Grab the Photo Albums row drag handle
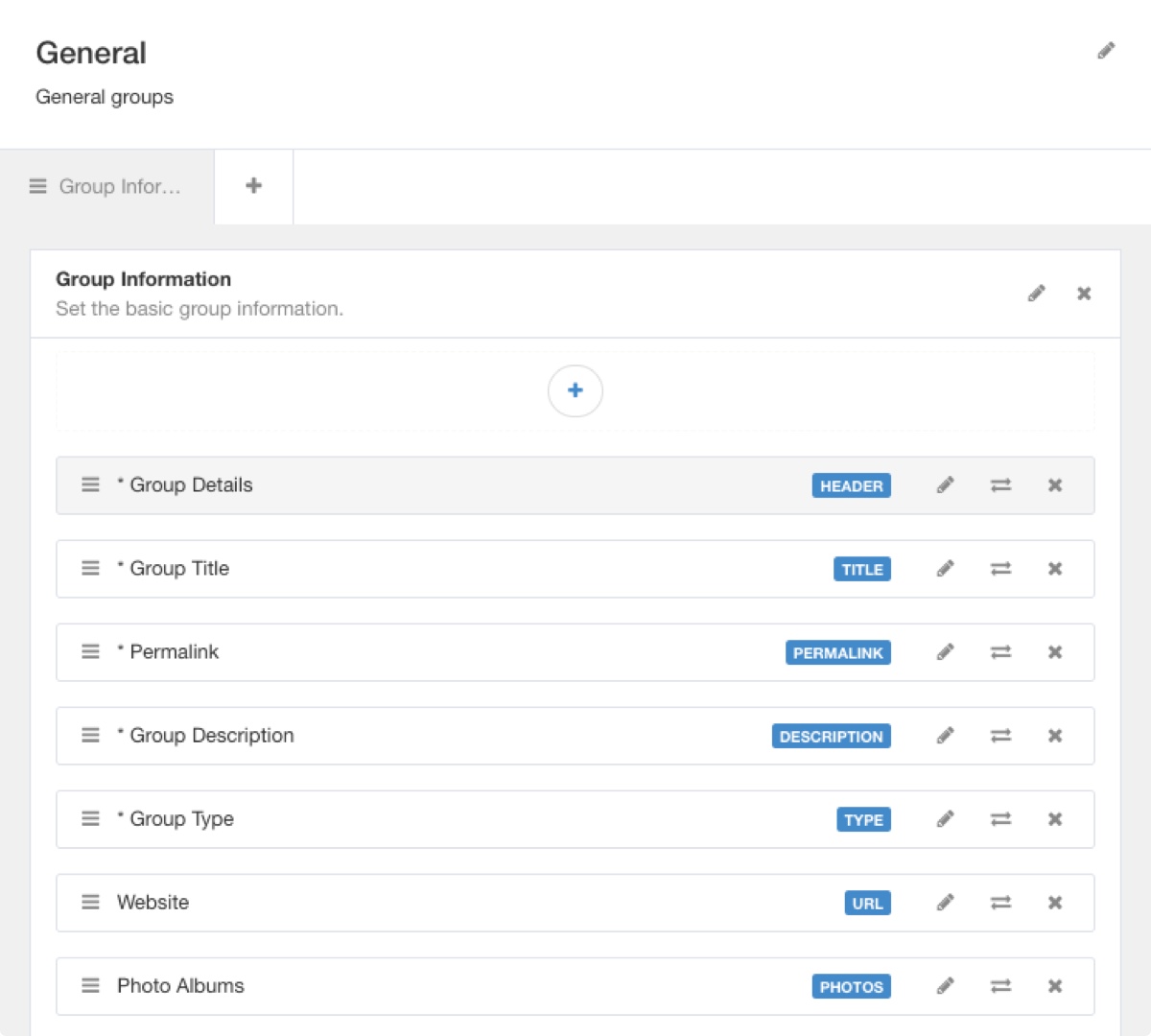1151x1036 pixels. [x=90, y=986]
